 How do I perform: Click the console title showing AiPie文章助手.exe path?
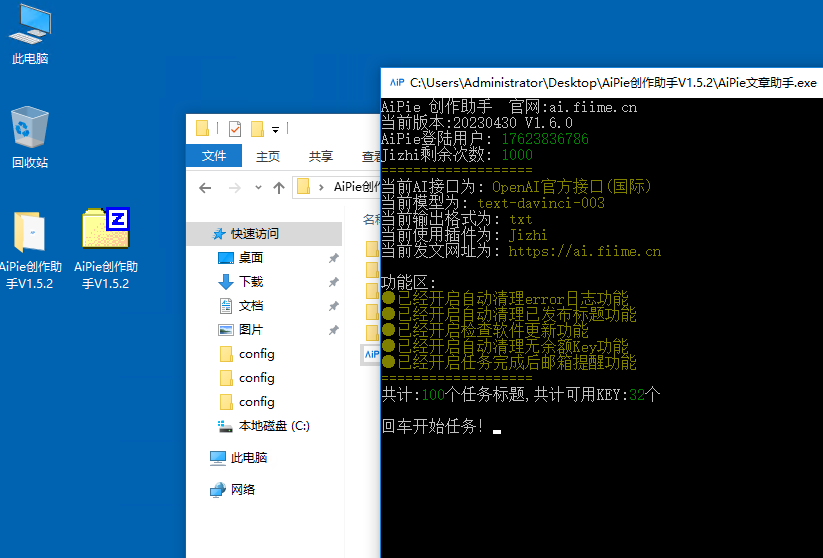pyautogui.click(x=613, y=83)
